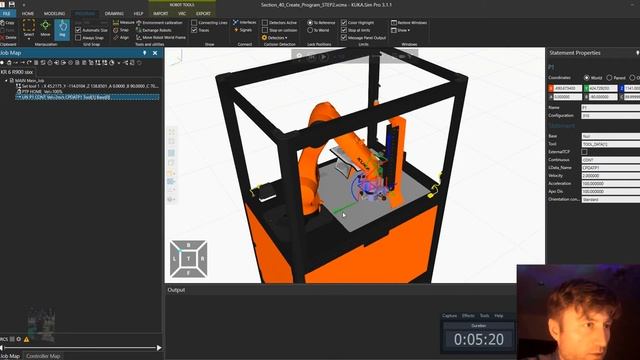Viewport: 640px width, 360px height.
Task: Collapse the MAIN Main_Job tree node
Action: (6, 81)
